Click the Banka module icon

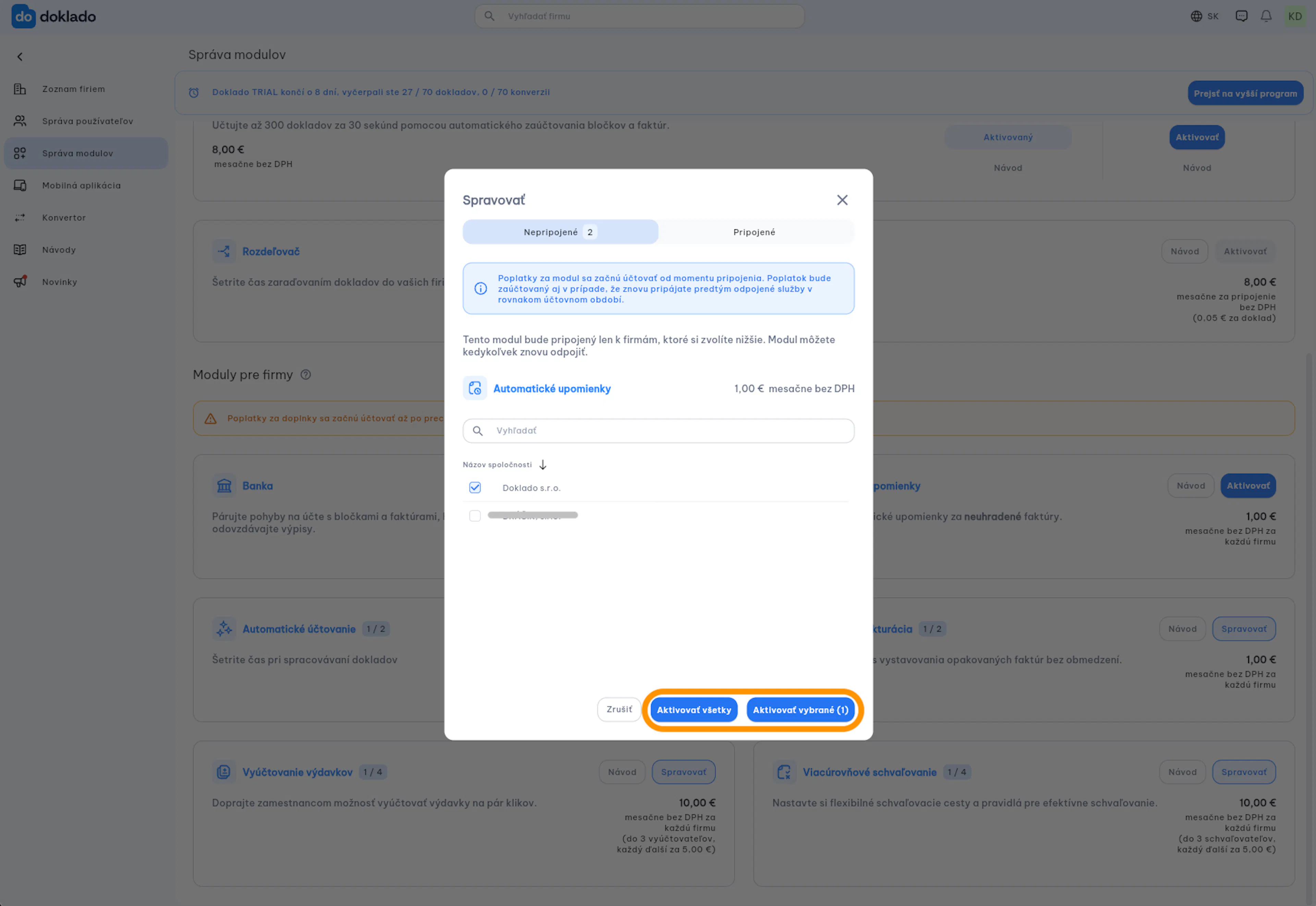point(223,486)
